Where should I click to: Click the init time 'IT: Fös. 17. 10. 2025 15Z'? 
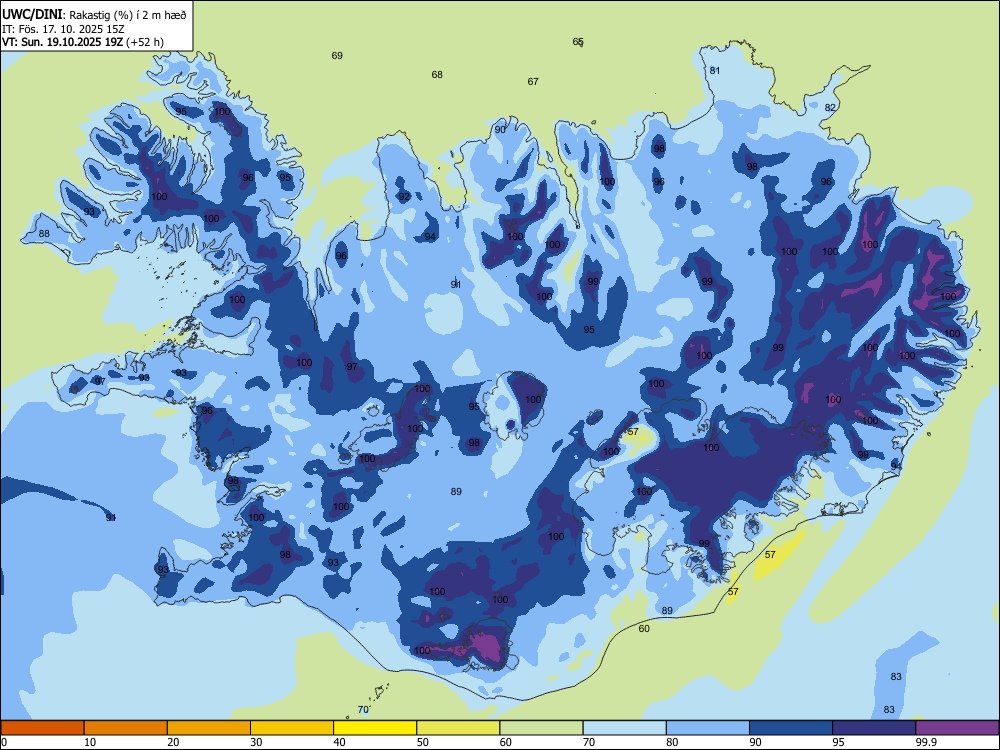(63, 29)
